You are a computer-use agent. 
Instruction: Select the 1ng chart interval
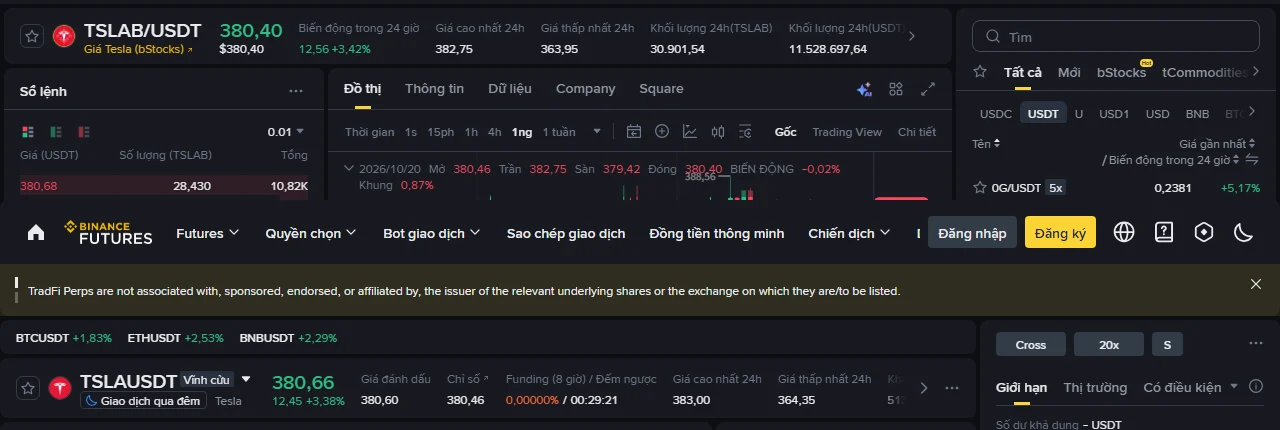pyautogui.click(x=522, y=132)
